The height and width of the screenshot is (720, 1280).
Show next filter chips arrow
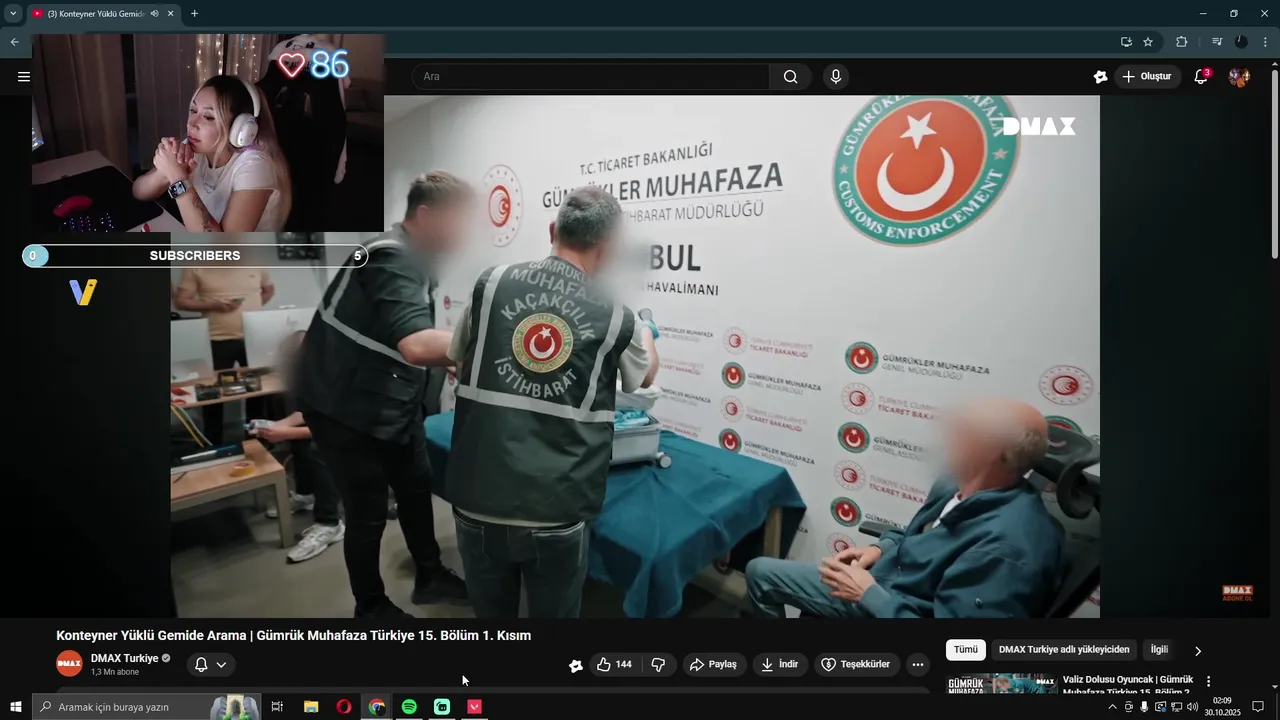(1198, 651)
